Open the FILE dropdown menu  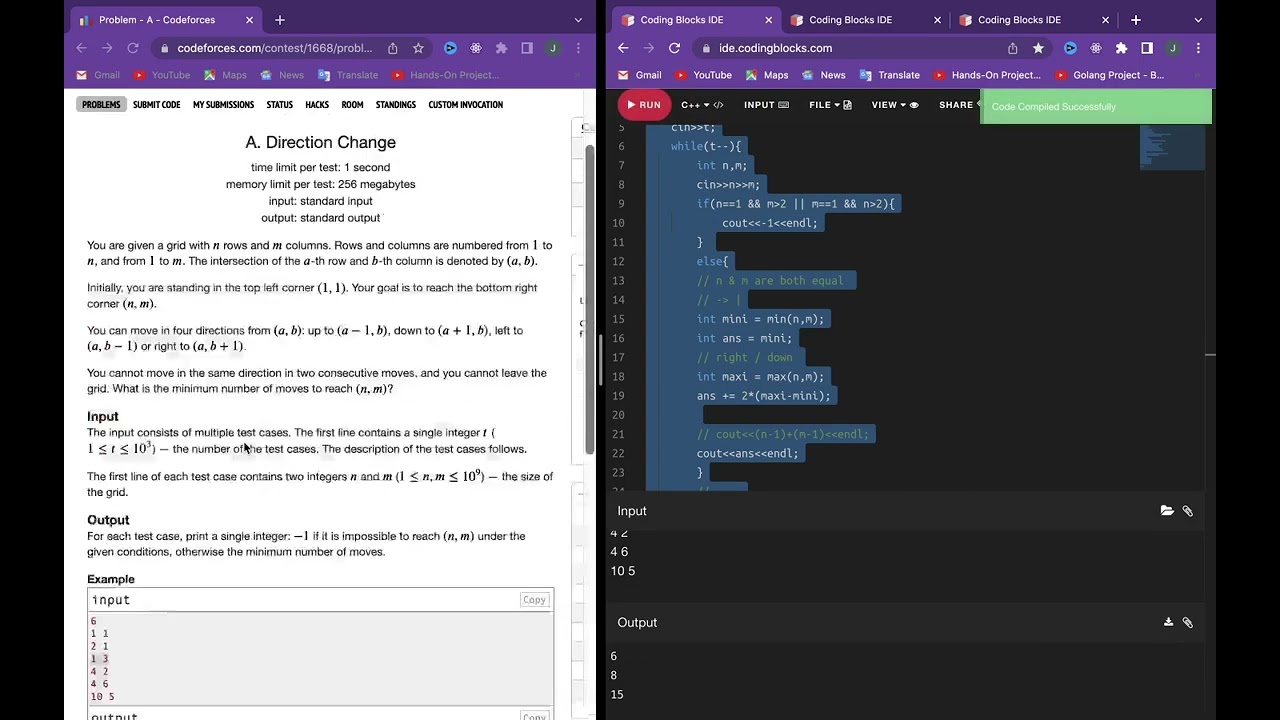click(x=830, y=105)
